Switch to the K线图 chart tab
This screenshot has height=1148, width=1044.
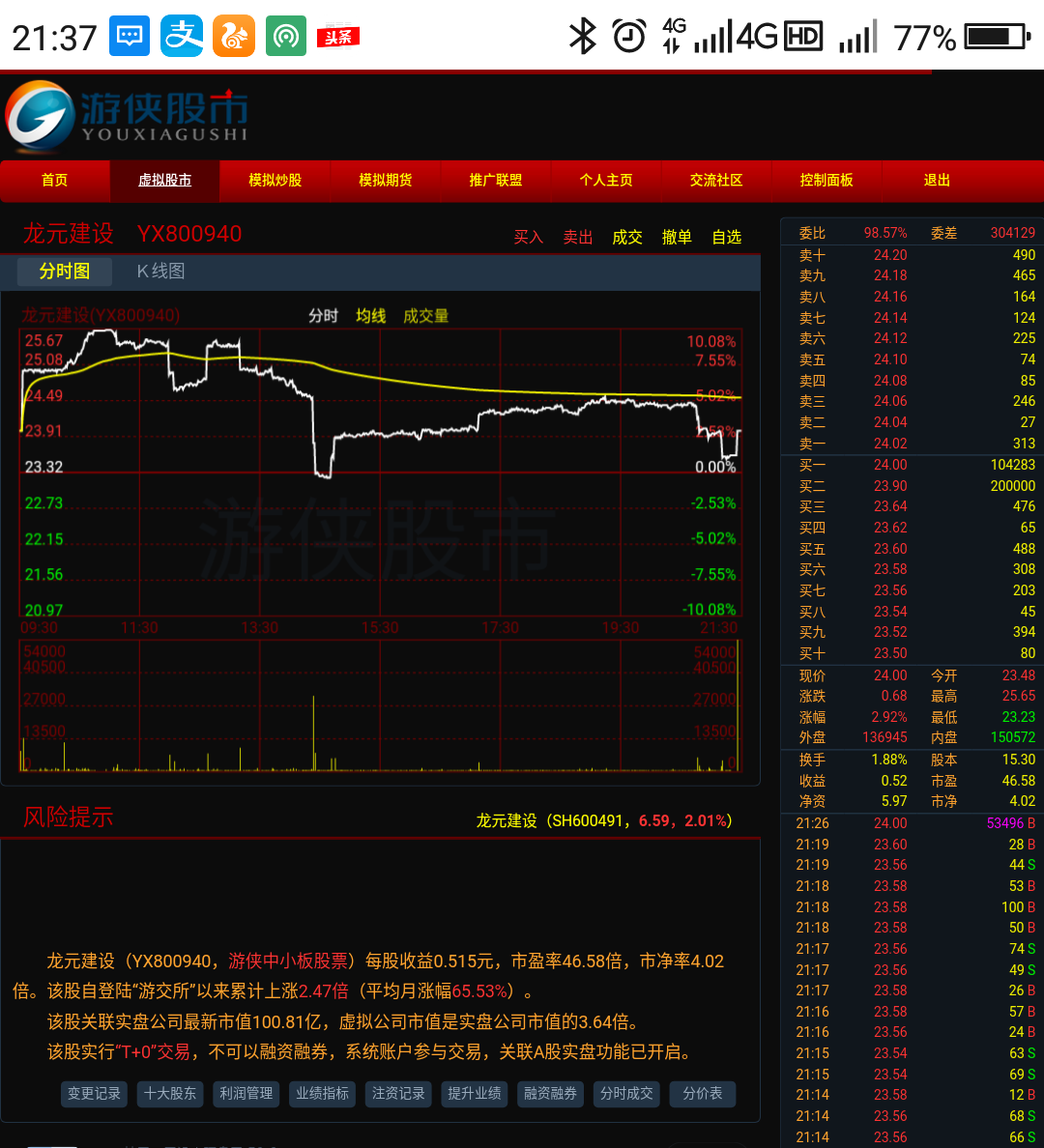pyautogui.click(x=160, y=272)
